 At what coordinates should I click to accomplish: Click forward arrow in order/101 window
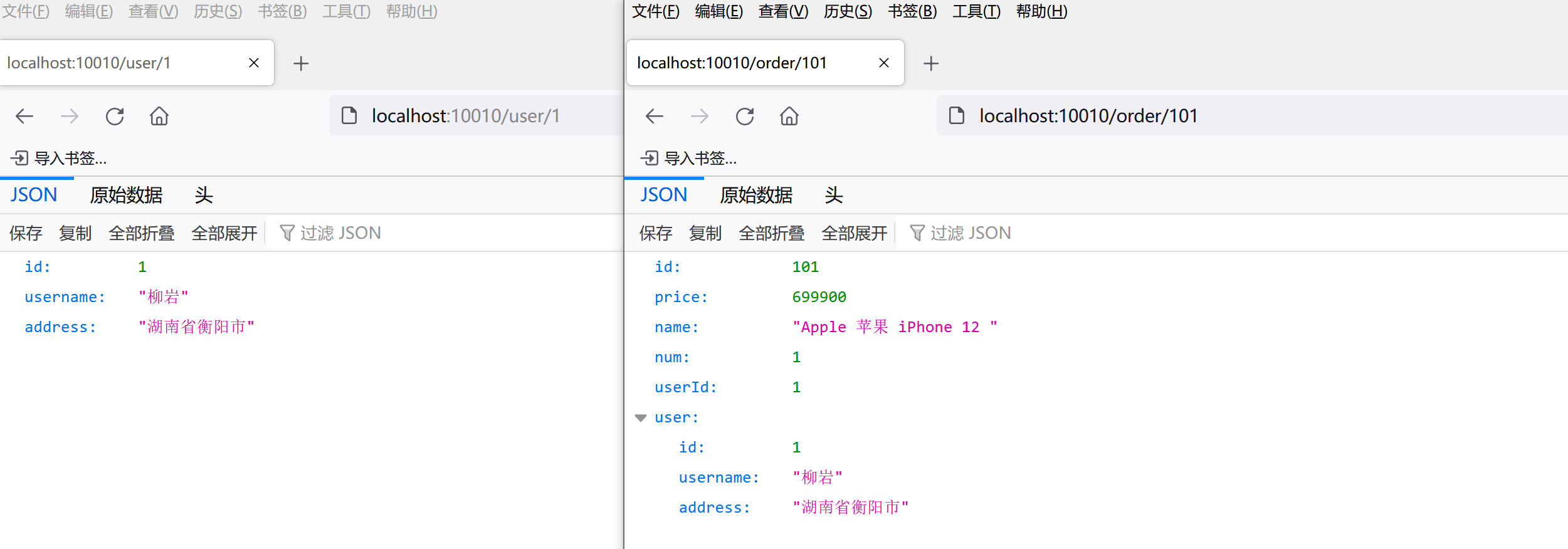(x=700, y=116)
